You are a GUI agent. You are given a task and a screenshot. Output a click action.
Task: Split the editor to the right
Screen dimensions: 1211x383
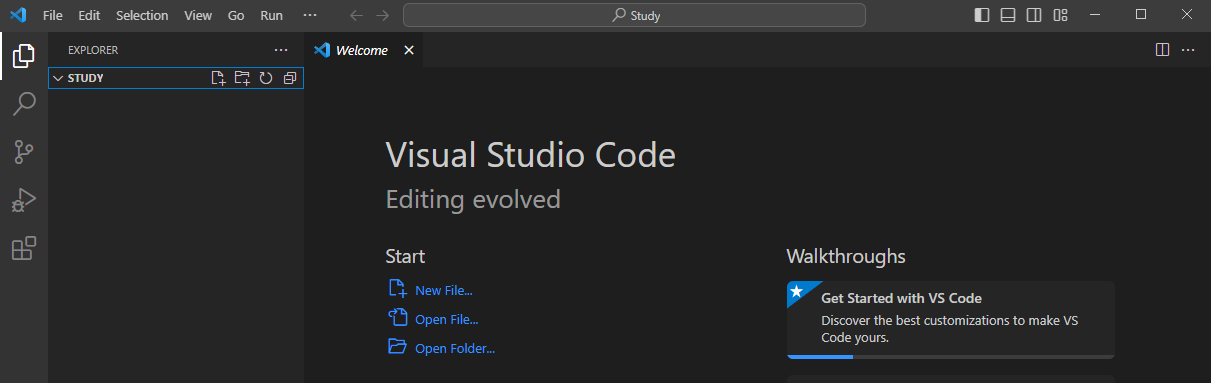[1162, 50]
